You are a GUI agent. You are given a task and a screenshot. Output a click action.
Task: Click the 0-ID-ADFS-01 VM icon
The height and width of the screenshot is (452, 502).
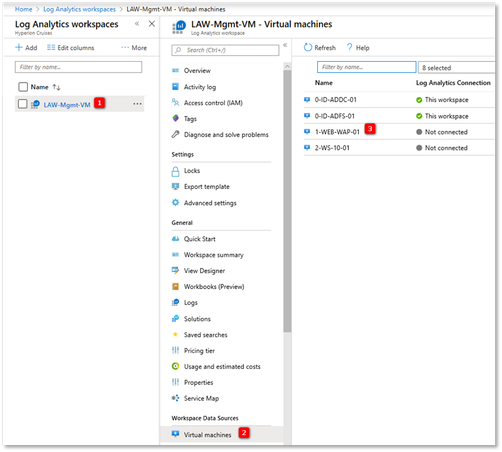click(307, 115)
